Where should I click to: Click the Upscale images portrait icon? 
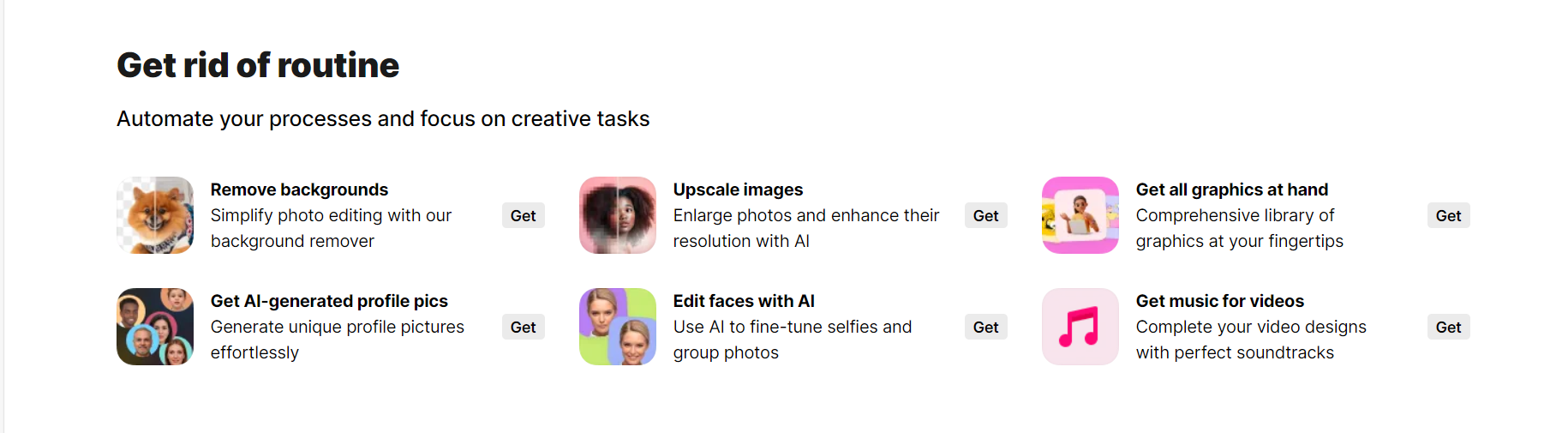tap(618, 215)
